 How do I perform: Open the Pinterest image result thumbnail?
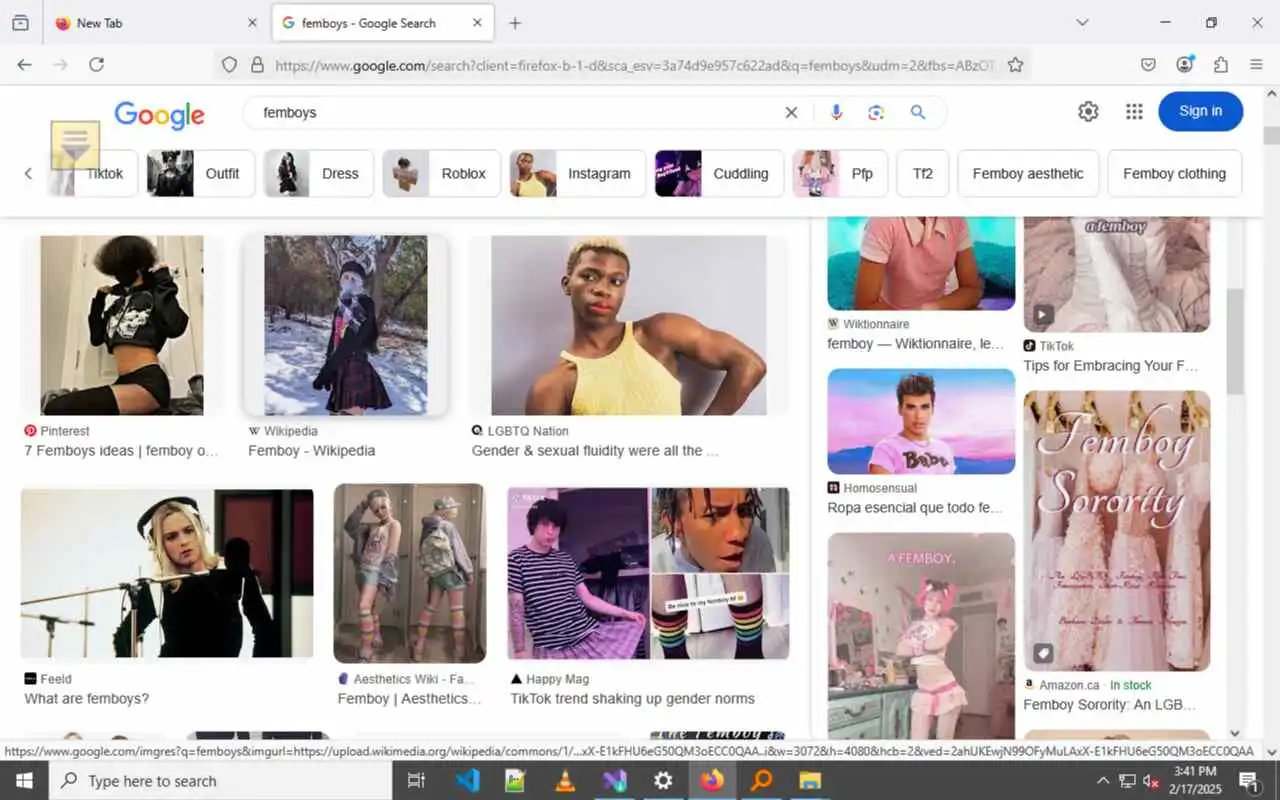tap(121, 325)
